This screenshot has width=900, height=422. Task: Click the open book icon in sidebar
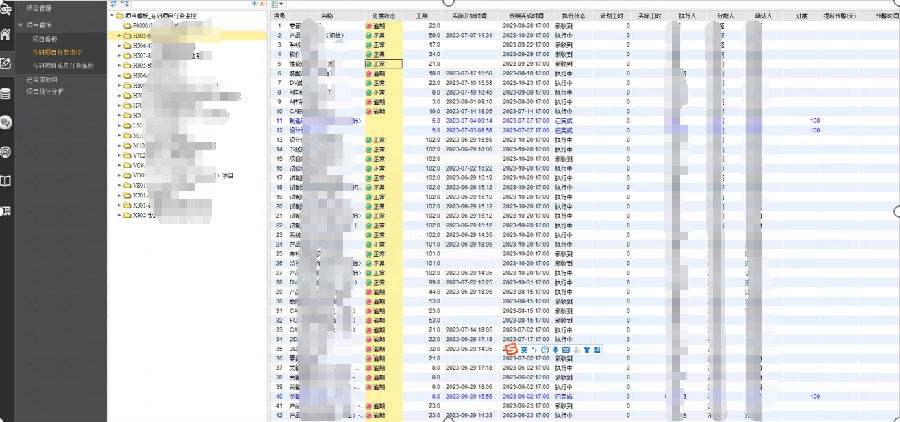point(6,181)
